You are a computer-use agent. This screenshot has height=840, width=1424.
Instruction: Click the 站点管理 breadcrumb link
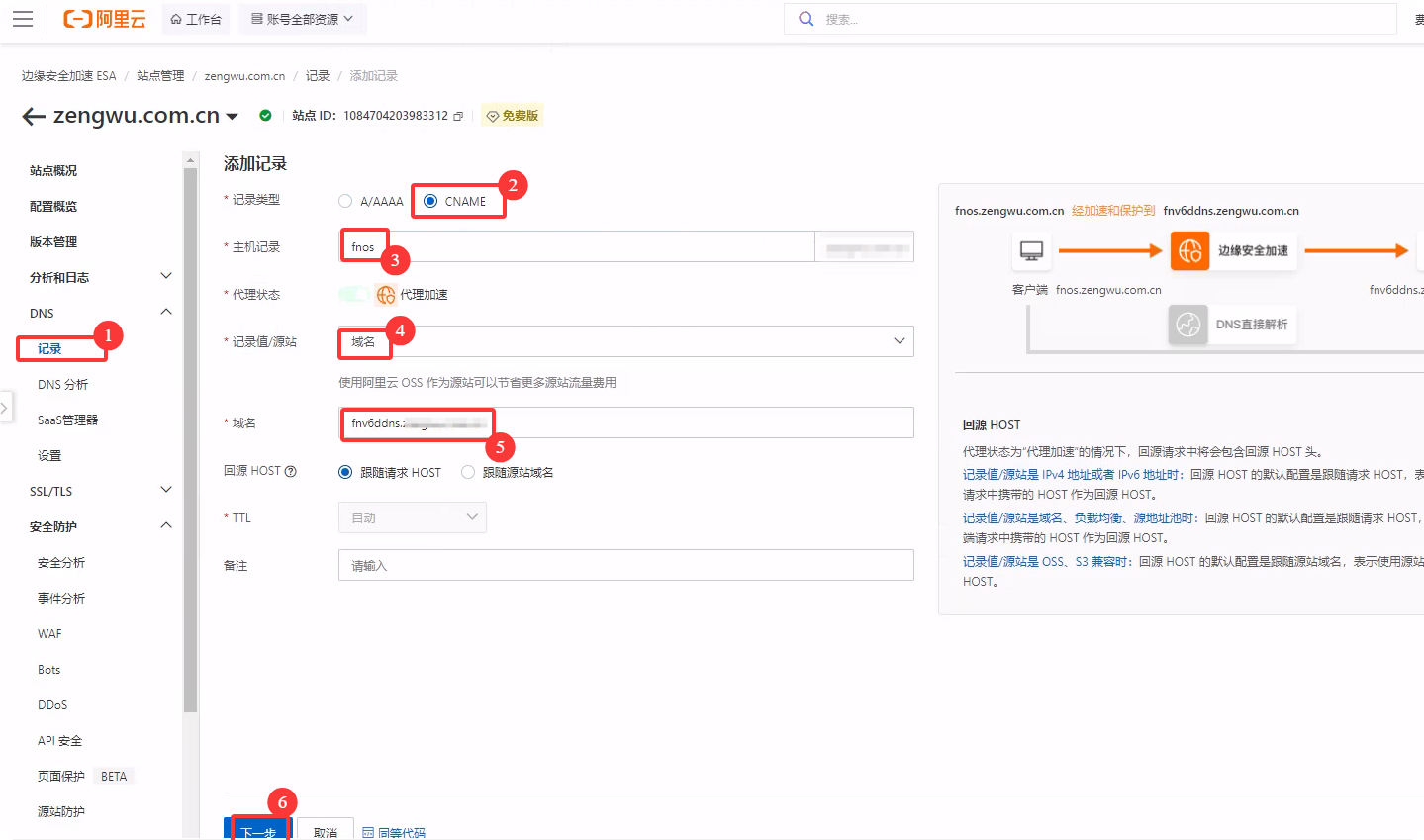pyautogui.click(x=160, y=76)
